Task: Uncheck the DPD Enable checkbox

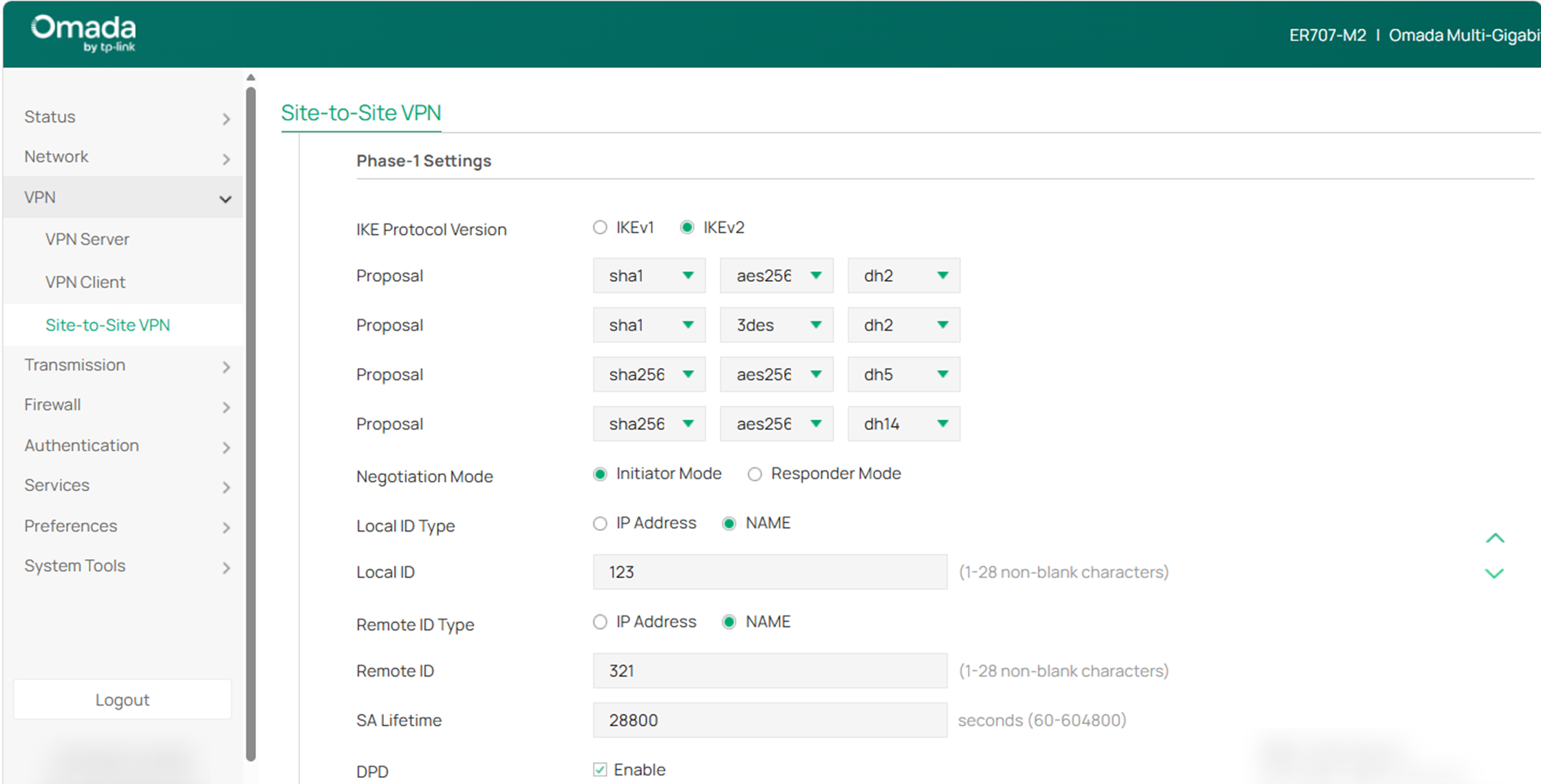Action: point(600,769)
